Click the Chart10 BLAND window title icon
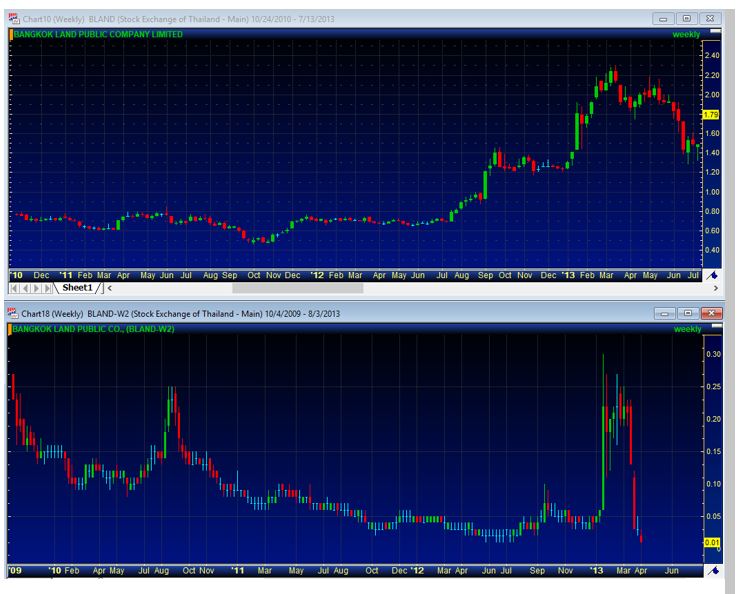Viewport: 740px width, 594px height. tap(13, 19)
